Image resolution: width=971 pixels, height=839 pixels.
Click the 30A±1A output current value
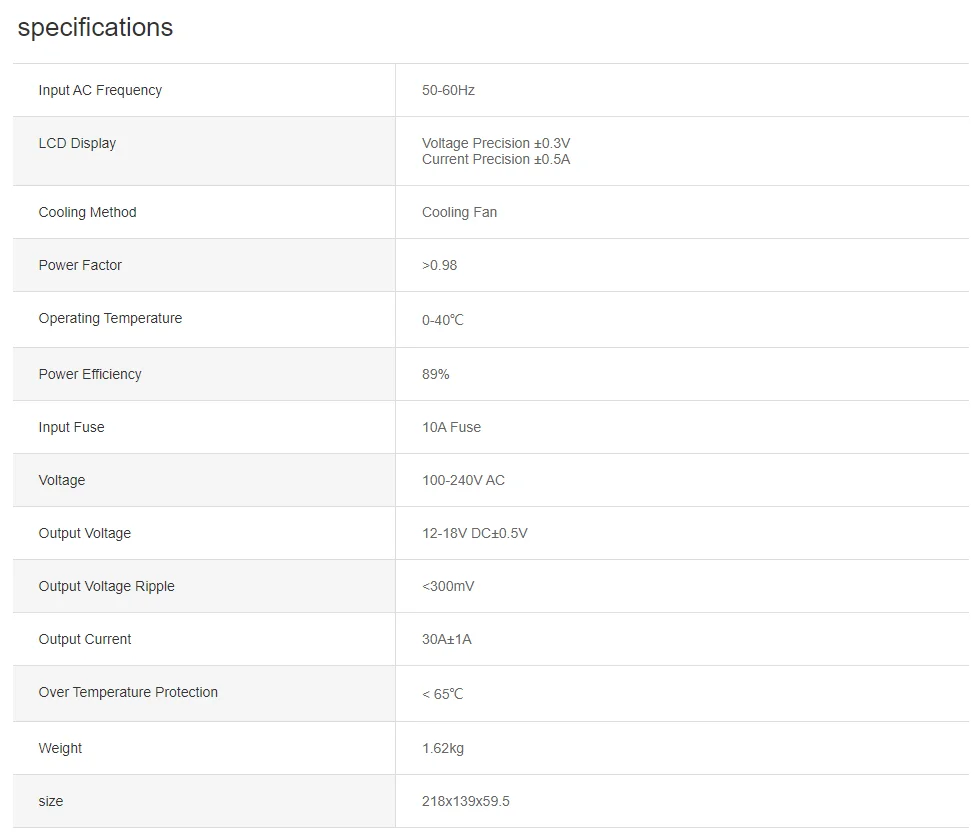pos(446,639)
